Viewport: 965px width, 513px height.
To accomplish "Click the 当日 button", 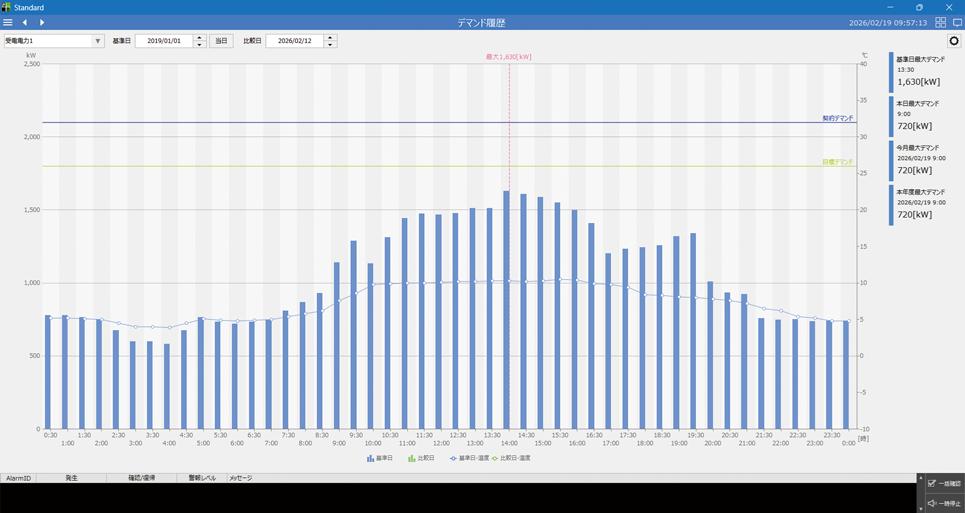I will coord(221,41).
